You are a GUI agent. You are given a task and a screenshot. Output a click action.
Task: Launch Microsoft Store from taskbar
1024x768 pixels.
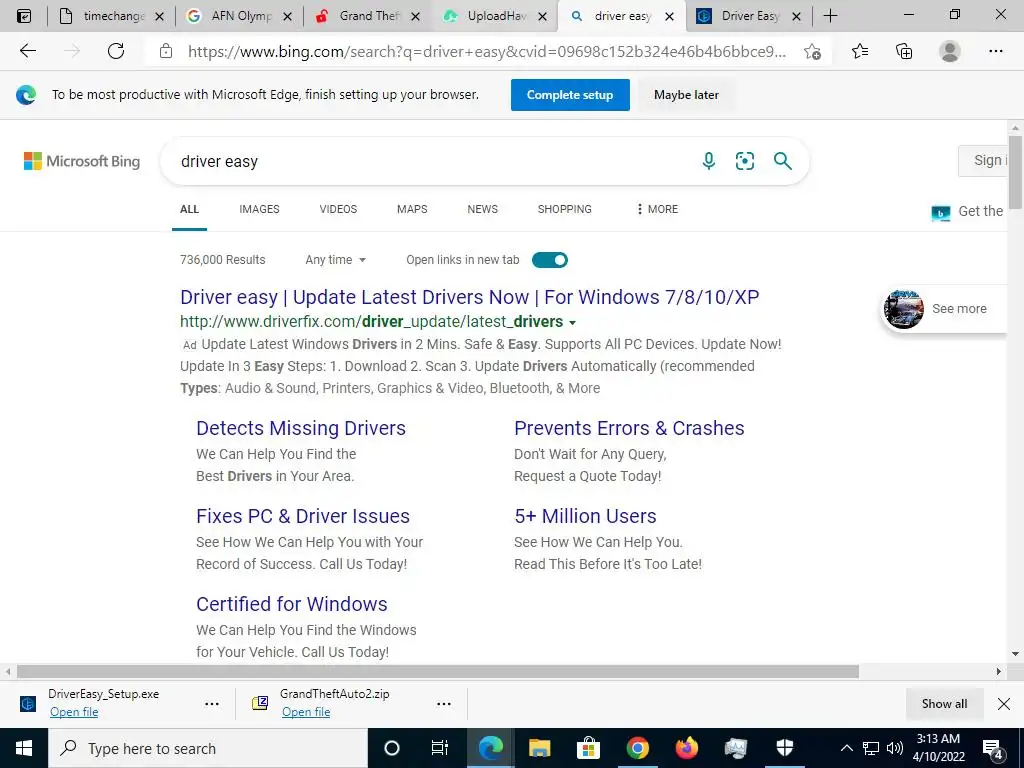(588, 748)
